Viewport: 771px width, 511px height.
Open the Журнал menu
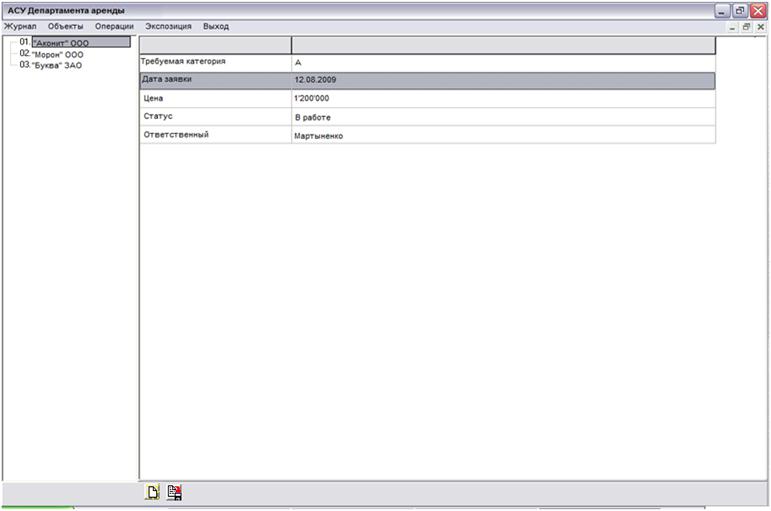pyautogui.click(x=20, y=26)
